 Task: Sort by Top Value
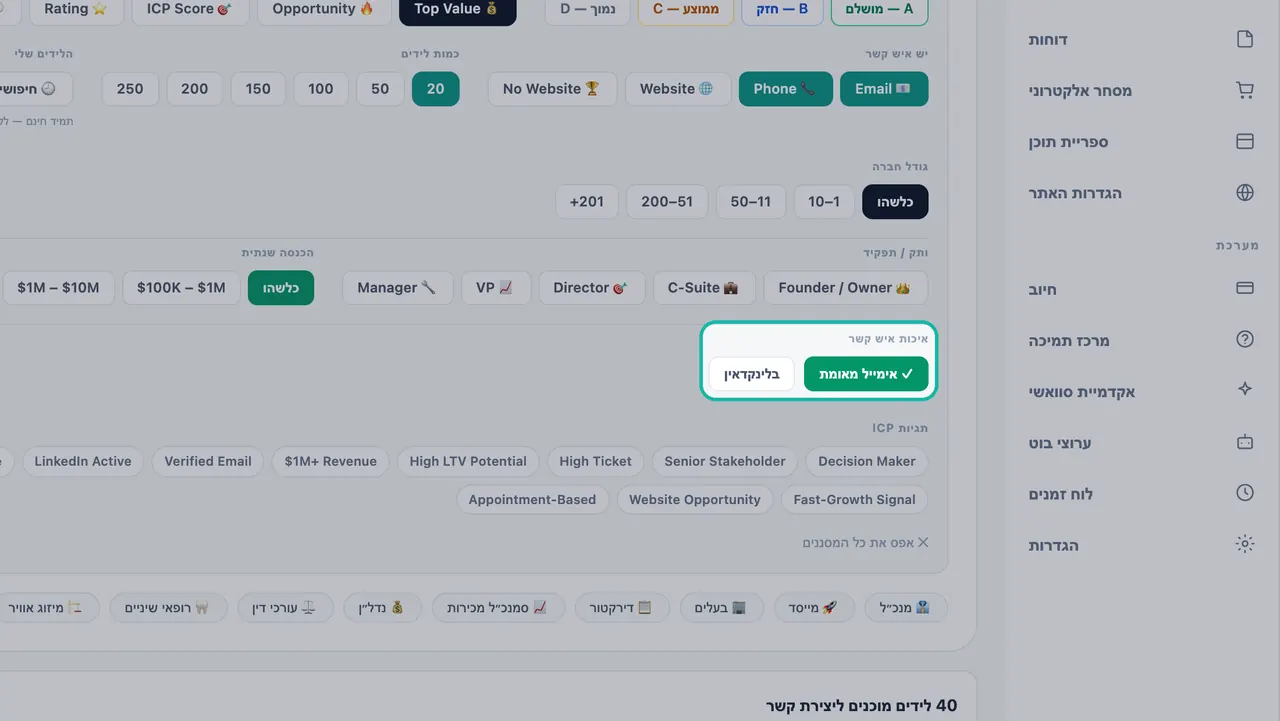pyautogui.click(x=457, y=9)
